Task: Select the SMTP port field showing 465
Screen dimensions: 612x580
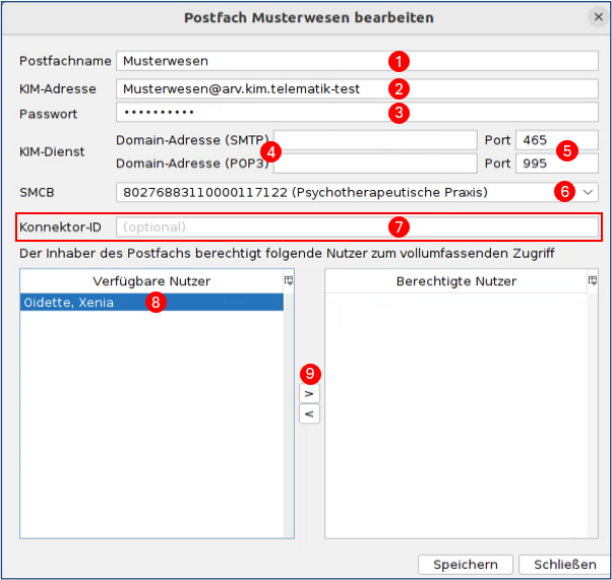Action: (557, 140)
